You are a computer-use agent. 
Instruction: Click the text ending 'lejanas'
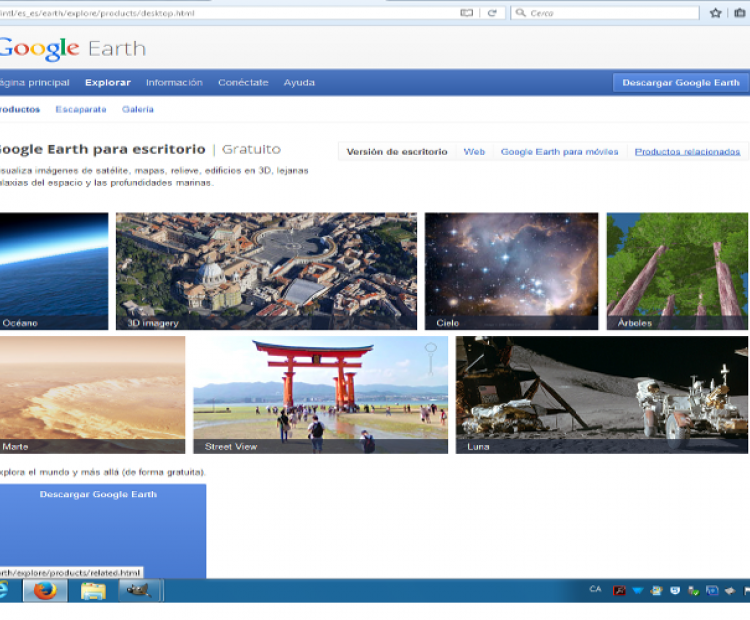154,170
